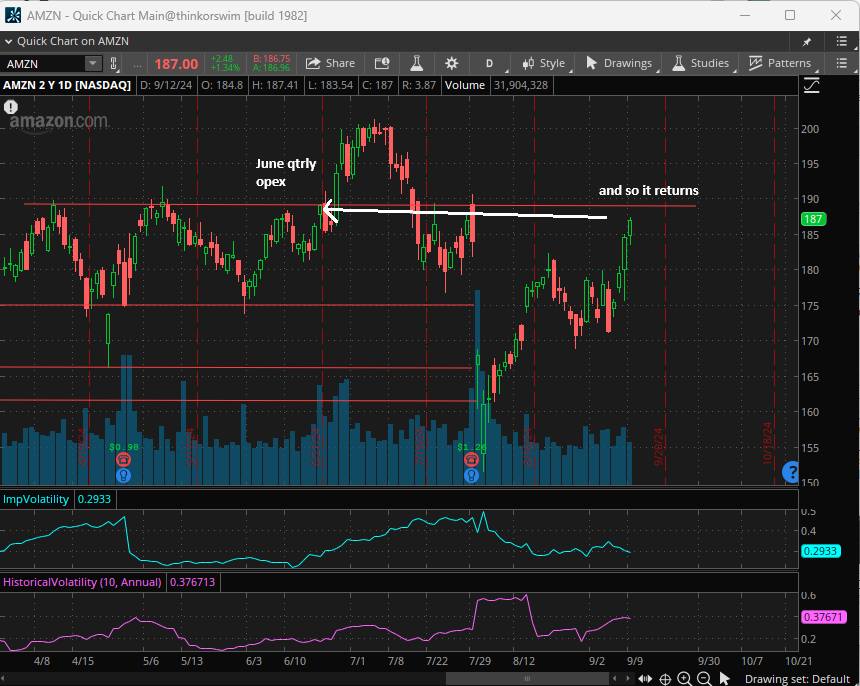Click the C: 187 close value
860x686 pixels.
point(376,85)
